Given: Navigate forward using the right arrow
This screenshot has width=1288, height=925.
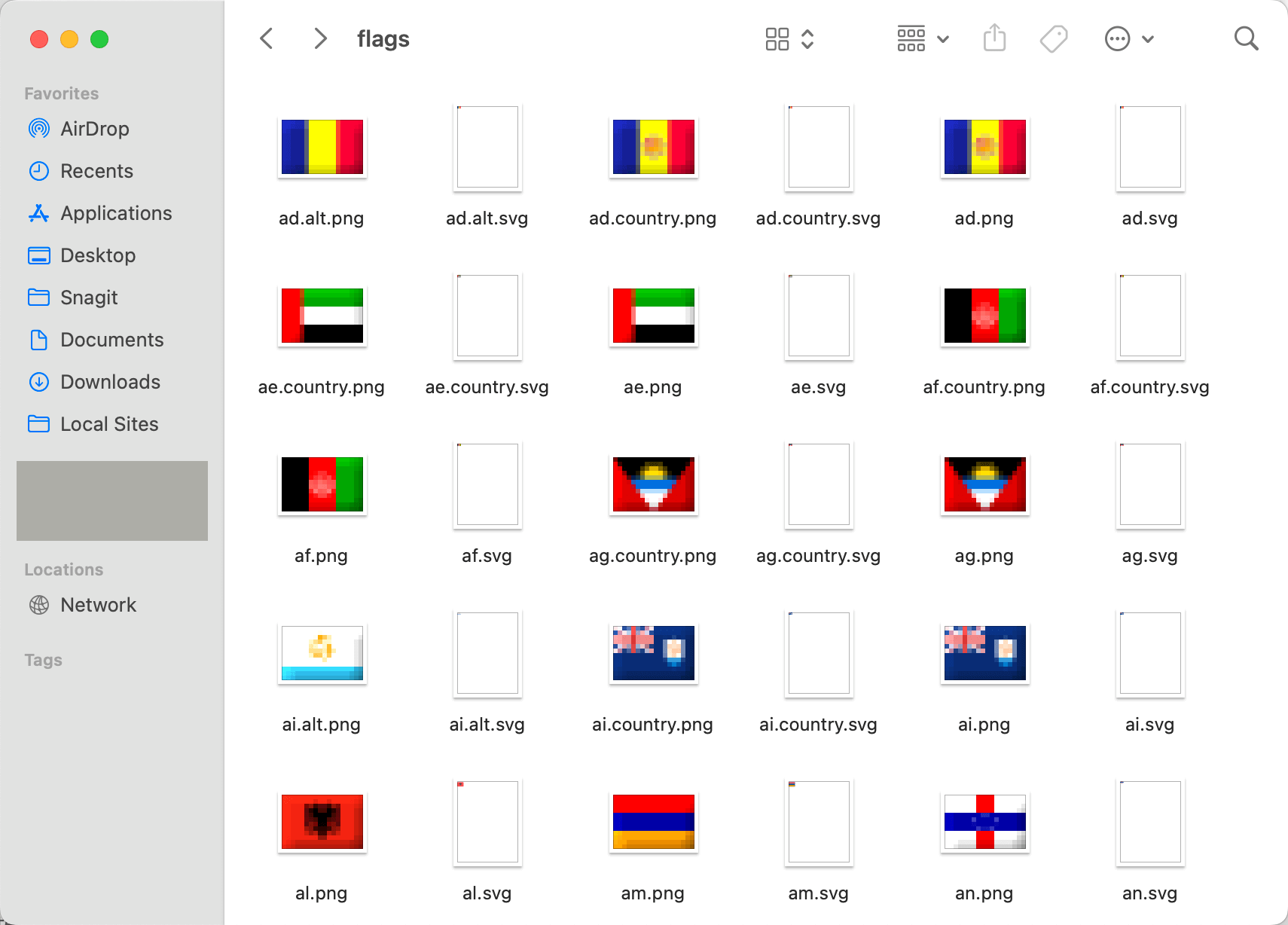Looking at the screenshot, I should tap(320, 38).
